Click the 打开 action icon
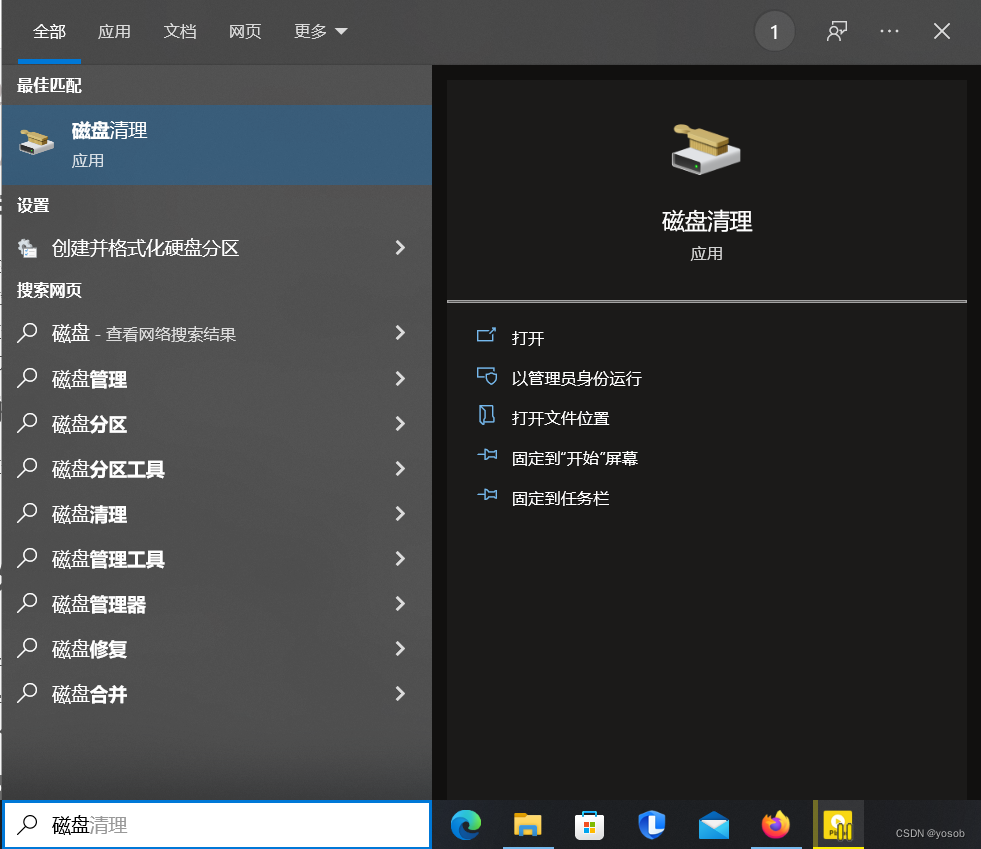Viewport: 981px width, 849px height. point(486,336)
